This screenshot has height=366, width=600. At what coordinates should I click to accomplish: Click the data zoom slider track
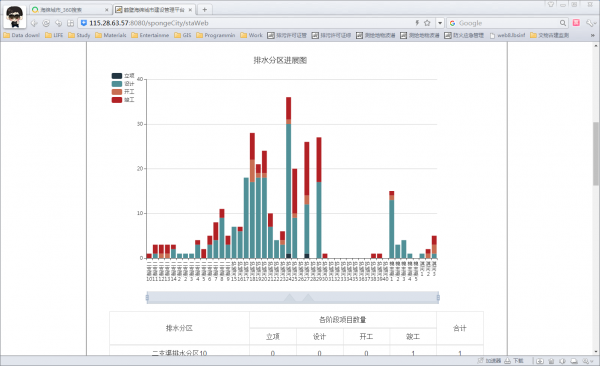point(293,297)
